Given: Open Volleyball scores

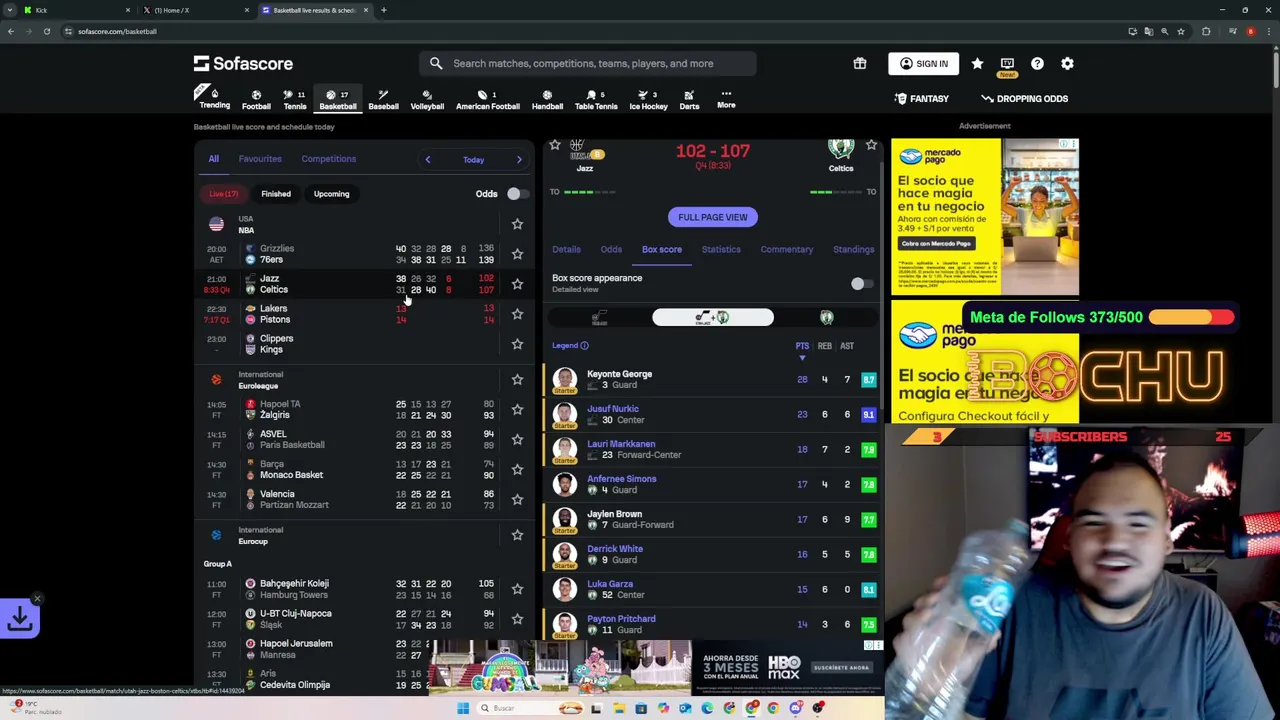Looking at the screenshot, I should [427, 99].
